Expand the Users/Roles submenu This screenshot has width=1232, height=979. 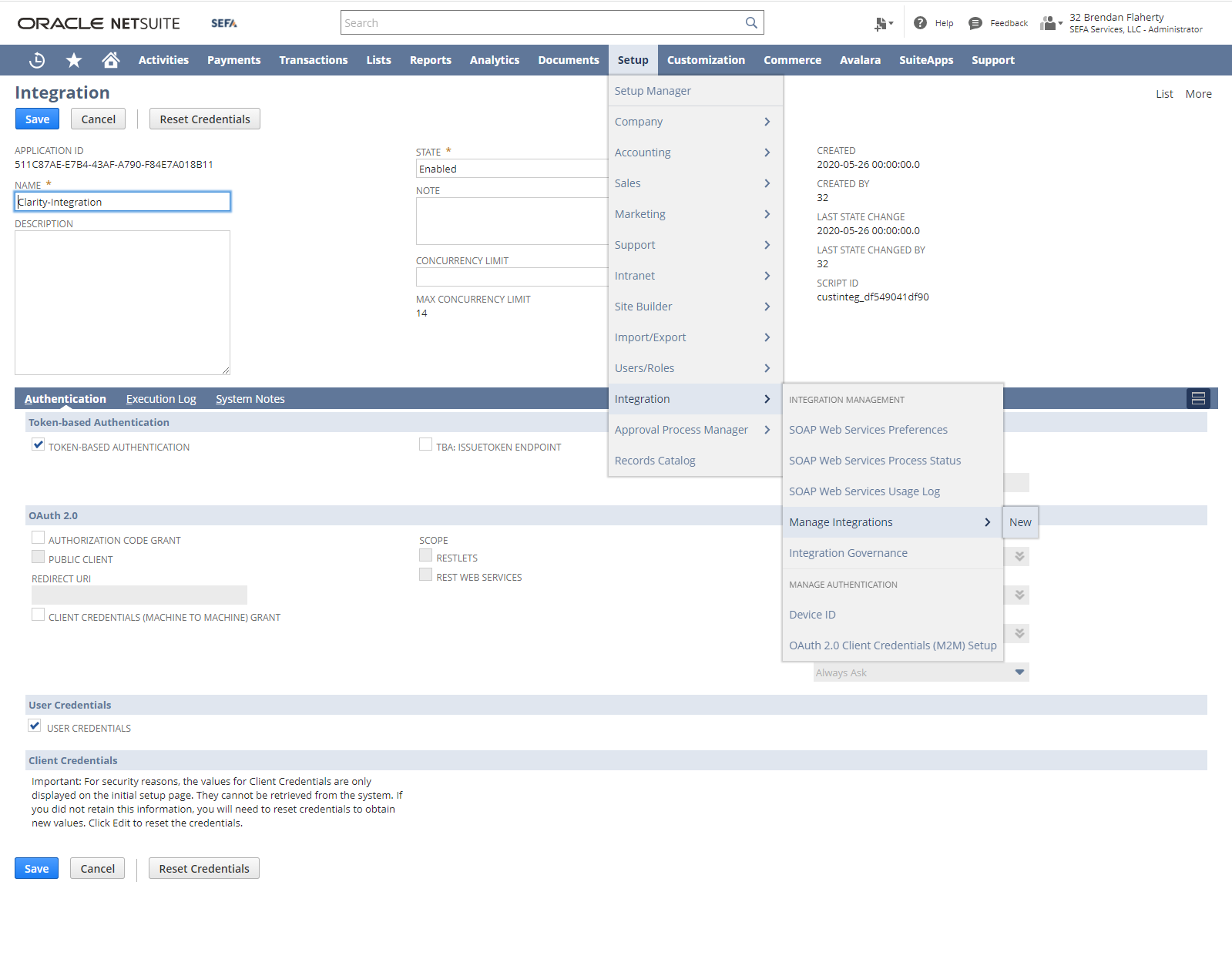(x=695, y=368)
